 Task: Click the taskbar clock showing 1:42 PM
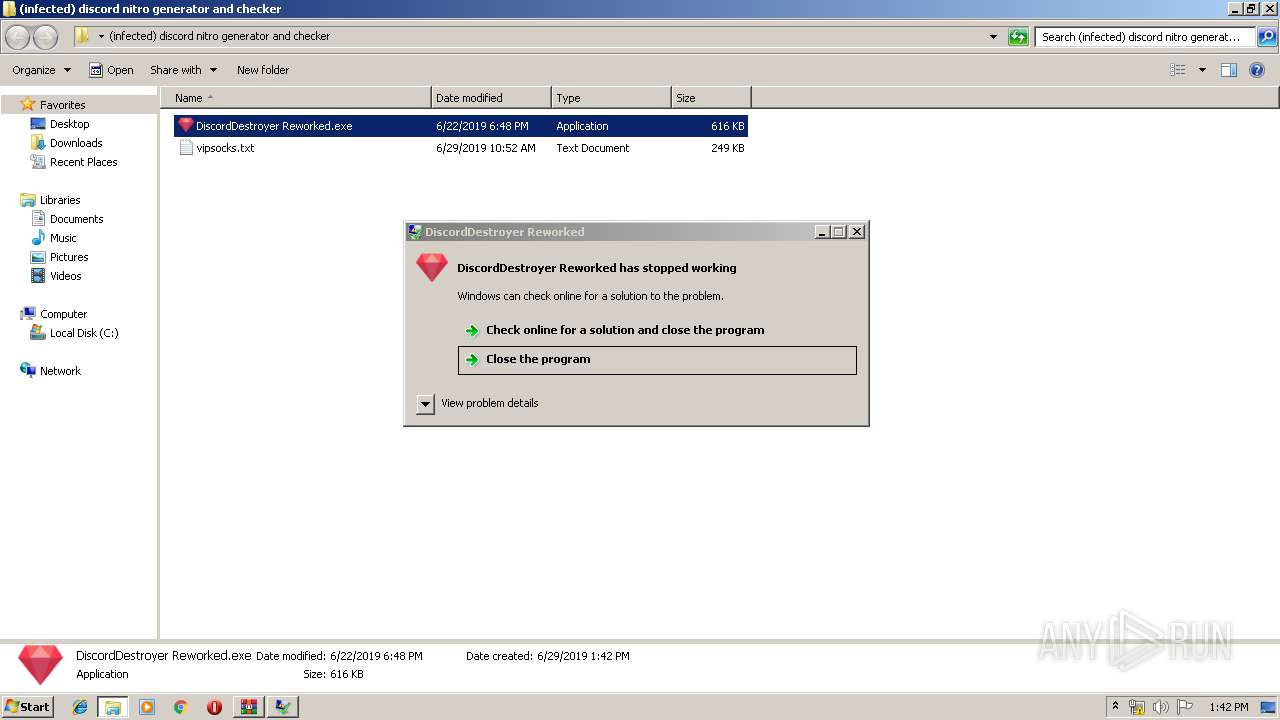tap(1228, 707)
